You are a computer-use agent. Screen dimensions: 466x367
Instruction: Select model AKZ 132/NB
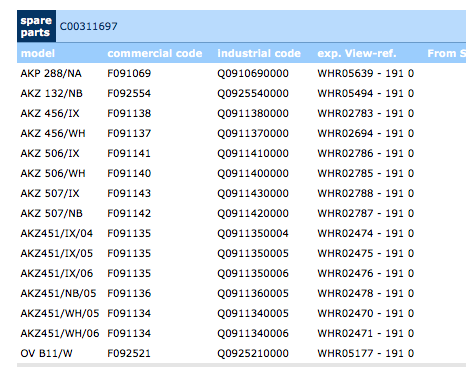coord(52,93)
